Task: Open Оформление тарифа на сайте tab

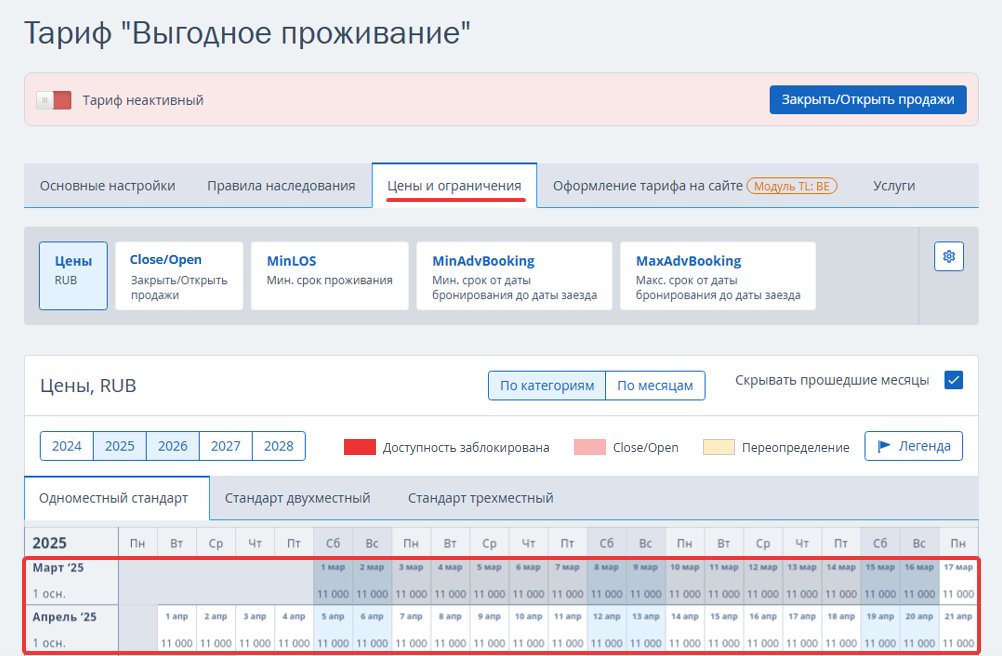Action: point(694,186)
